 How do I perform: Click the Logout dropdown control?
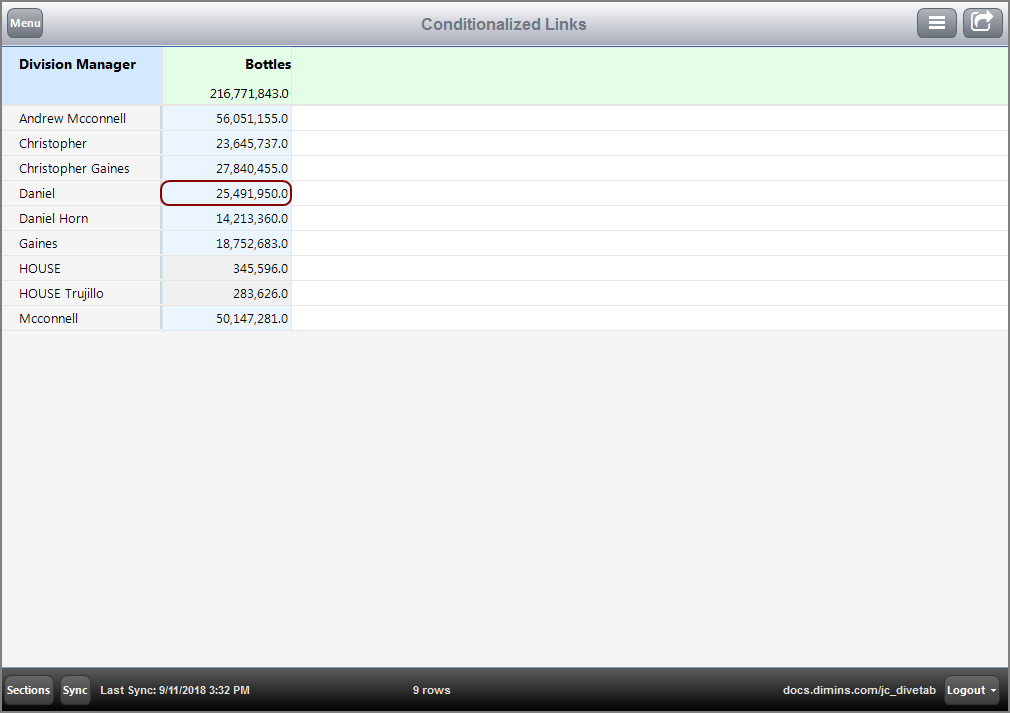tap(970, 690)
